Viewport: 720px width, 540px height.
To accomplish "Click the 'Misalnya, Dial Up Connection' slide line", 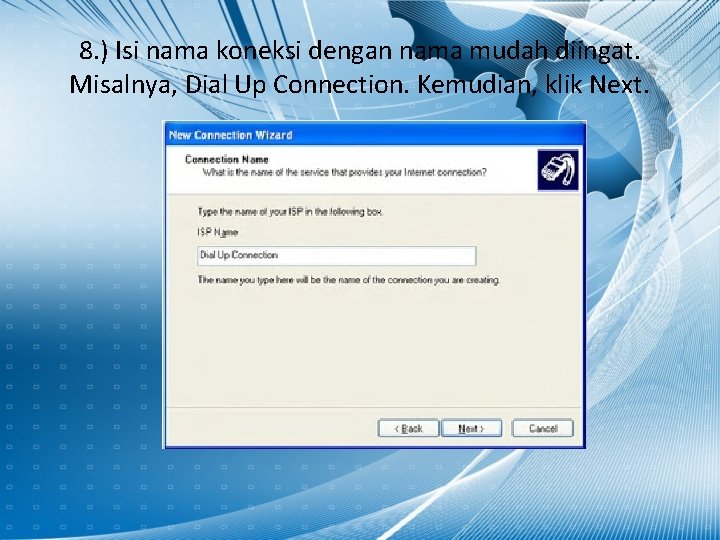I will click(x=360, y=84).
